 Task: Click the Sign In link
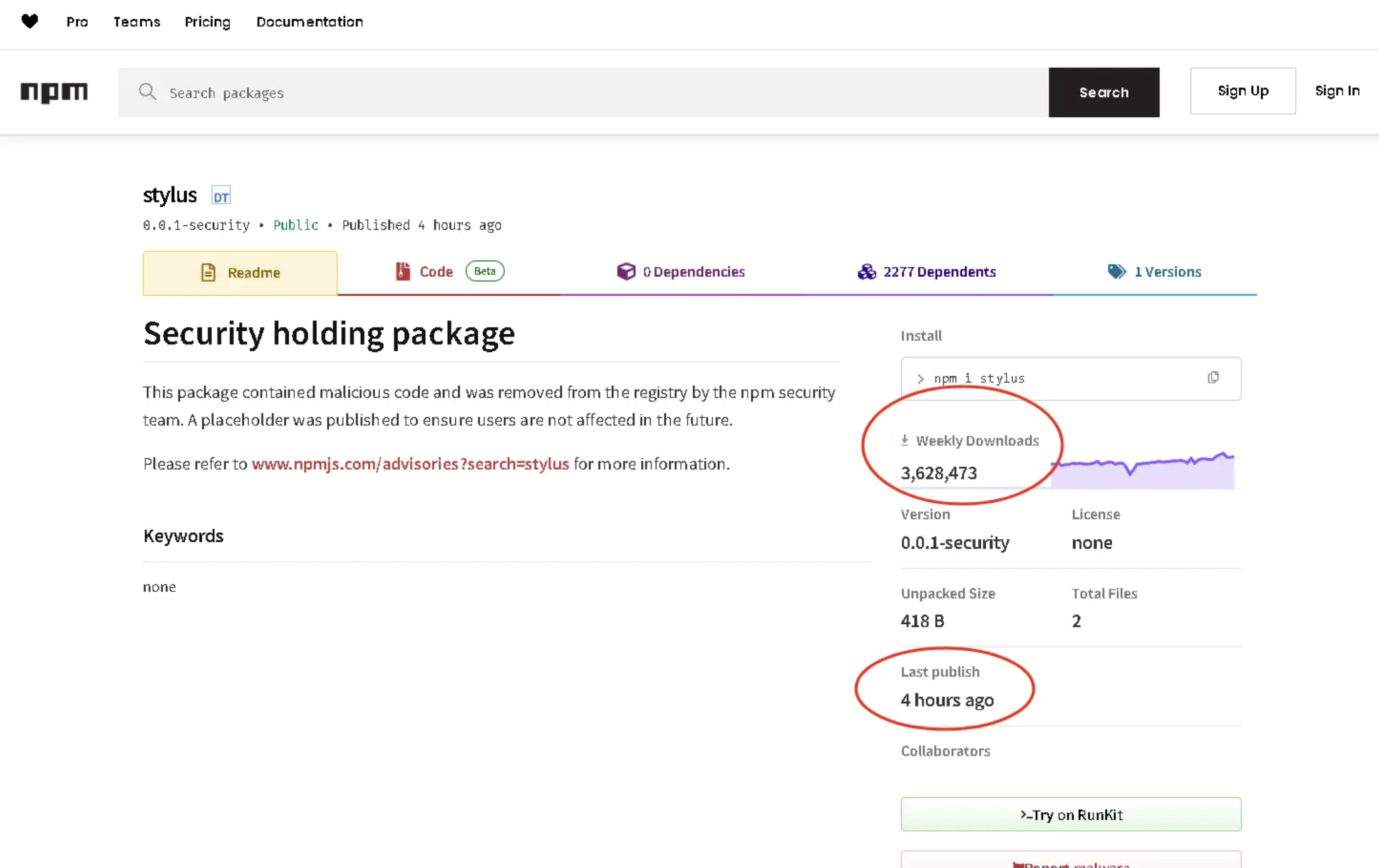pos(1337,91)
